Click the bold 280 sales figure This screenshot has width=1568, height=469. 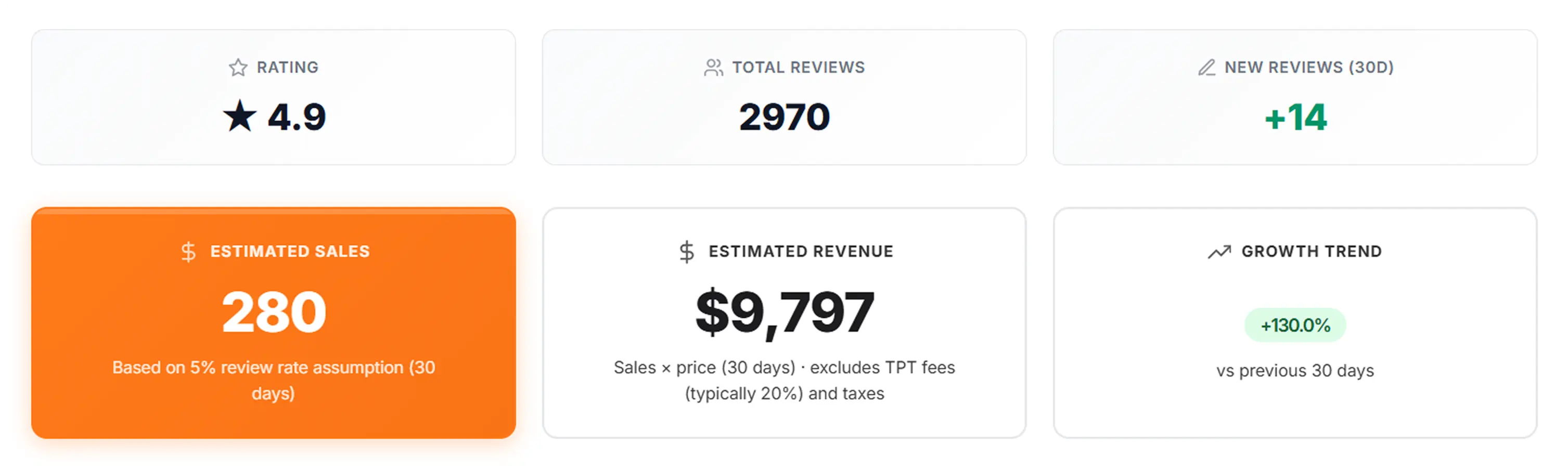tap(274, 312)
